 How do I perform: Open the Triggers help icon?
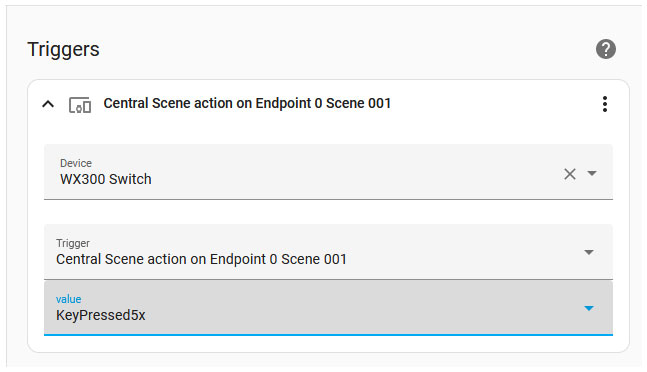(x=606, y=49)
